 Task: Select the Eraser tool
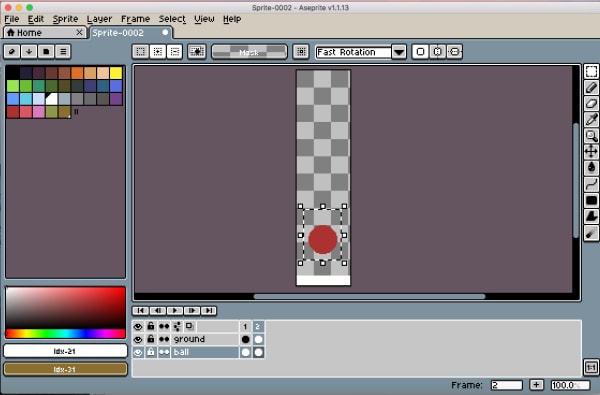591,104
